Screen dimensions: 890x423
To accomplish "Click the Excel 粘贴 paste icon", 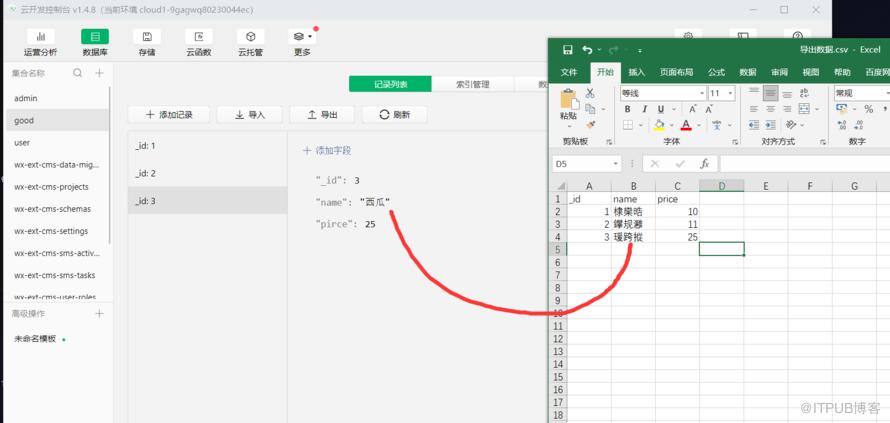I will pos(569,100).
